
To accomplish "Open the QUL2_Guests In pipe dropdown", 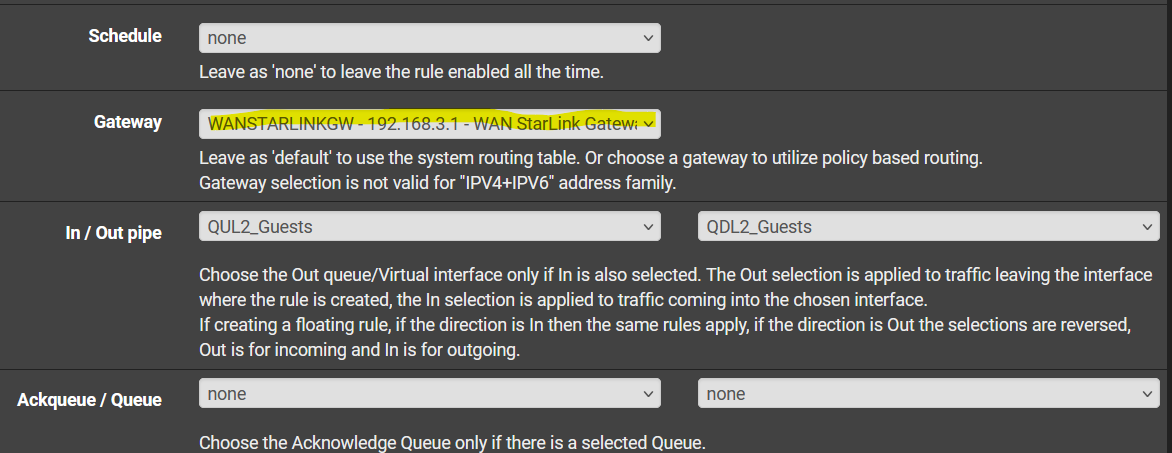I will tap(430, 226).
